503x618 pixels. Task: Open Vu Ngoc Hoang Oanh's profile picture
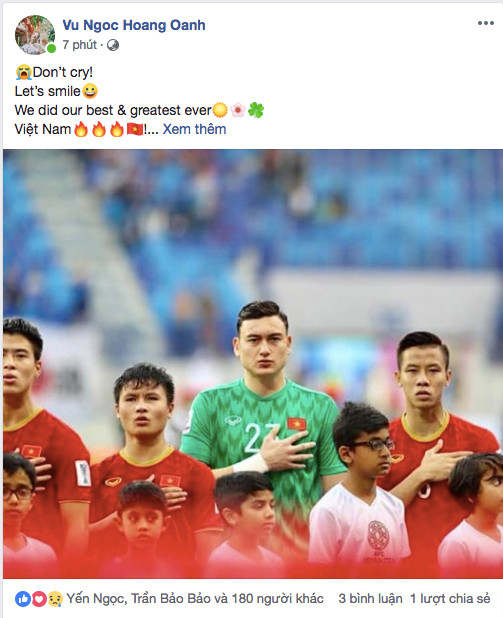tap(35, 35)
